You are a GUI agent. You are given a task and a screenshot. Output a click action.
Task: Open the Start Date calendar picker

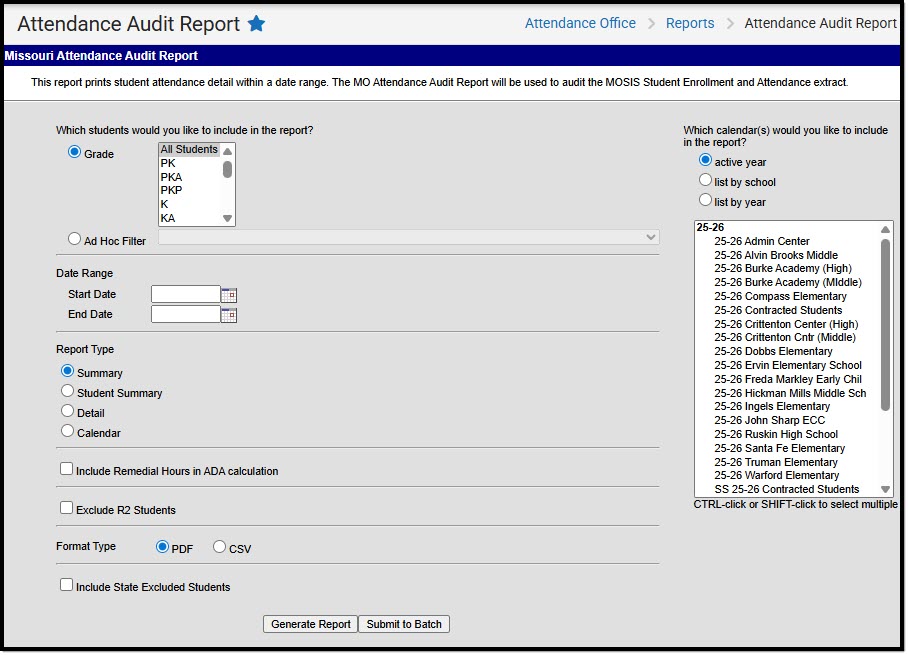228,294
